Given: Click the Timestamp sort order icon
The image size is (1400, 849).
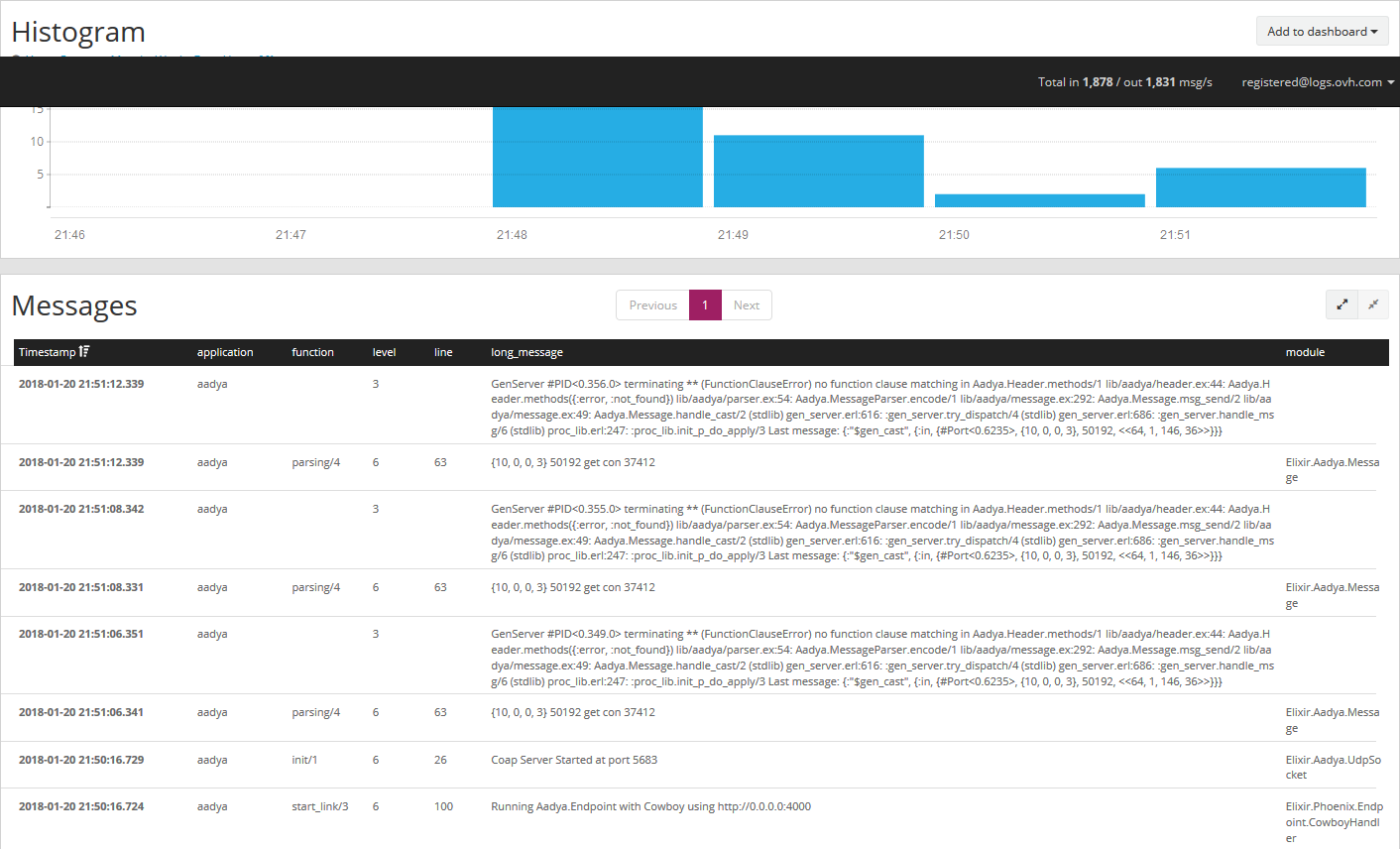Looking at the screenshot, I should (84, 352).
